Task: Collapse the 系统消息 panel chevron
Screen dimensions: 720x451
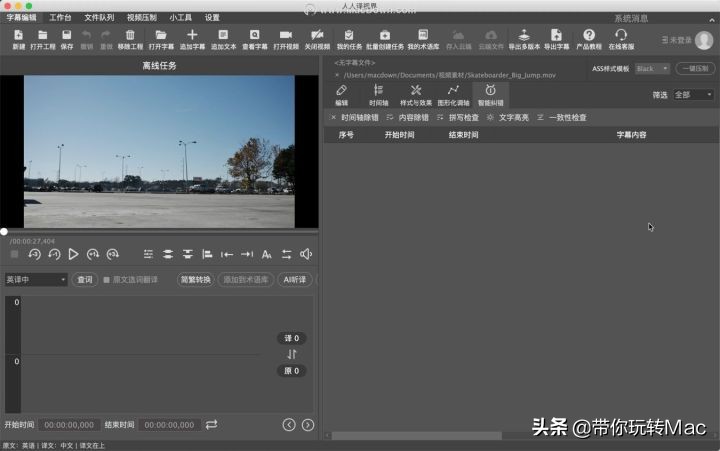Action: click(x=712, y=19)
